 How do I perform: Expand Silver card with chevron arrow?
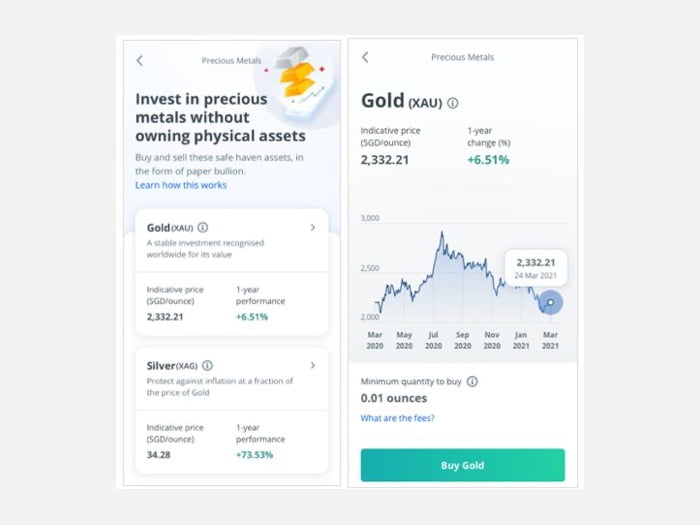pyautogui.click(x=313, y=366)
